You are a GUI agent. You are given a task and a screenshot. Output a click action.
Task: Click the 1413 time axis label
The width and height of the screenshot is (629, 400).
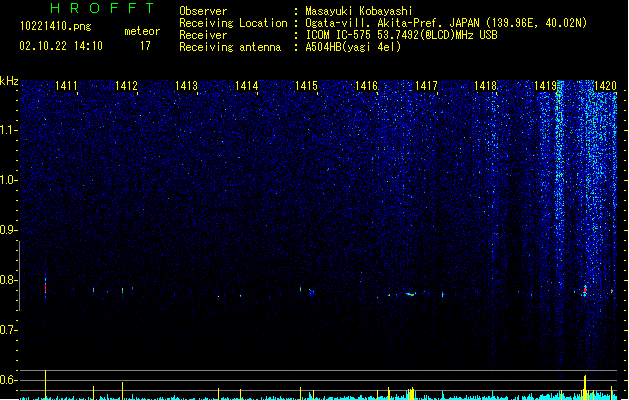pos(187,86)
